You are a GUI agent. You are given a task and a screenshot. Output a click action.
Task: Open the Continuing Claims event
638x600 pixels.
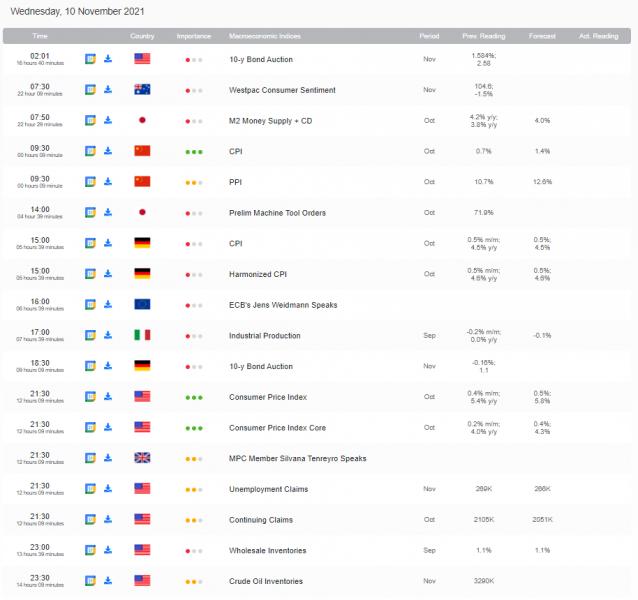point(261,520)
